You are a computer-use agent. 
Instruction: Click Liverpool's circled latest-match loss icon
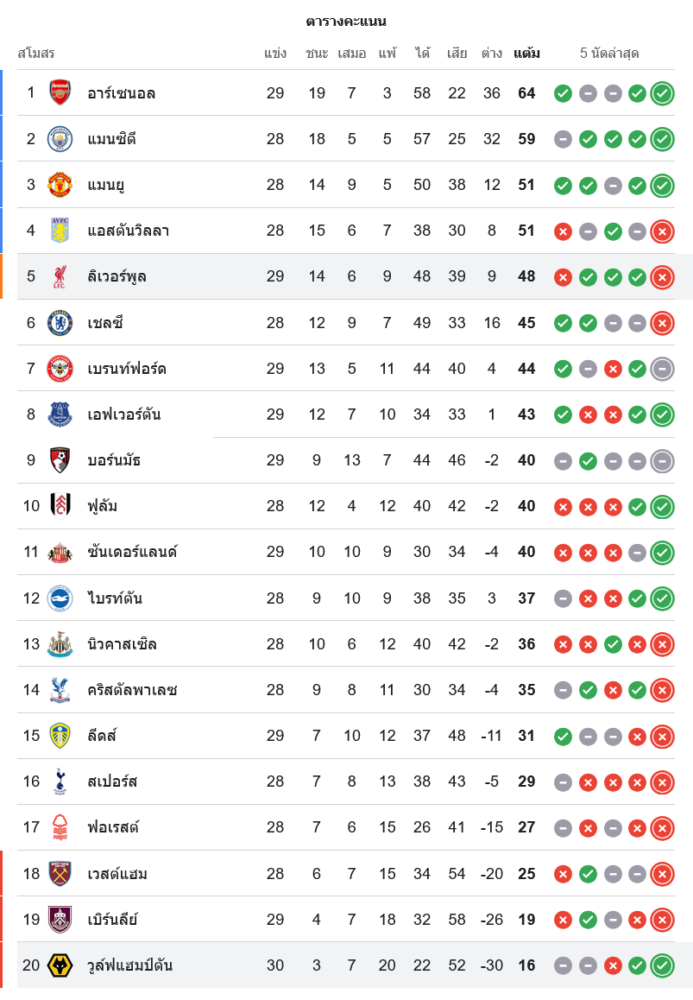click(x=662, y=277)
